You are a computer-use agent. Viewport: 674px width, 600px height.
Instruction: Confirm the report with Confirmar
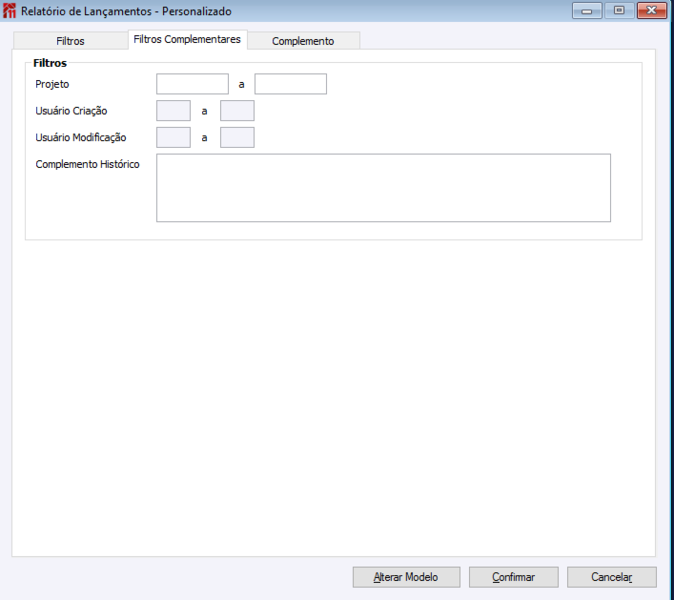click(514, 577)
